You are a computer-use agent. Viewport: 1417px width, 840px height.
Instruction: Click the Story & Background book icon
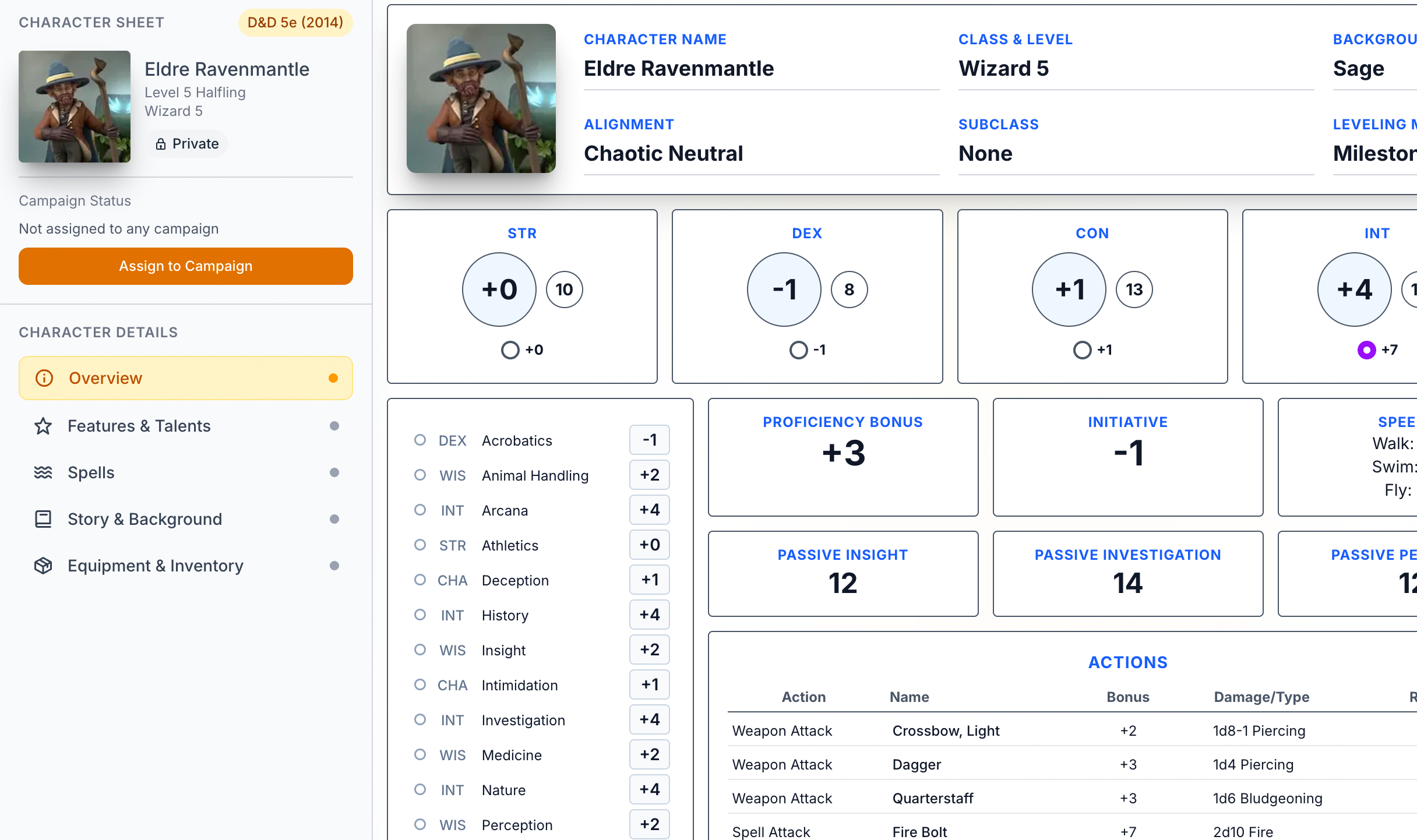pyautogui.click(x=43, y=519)
